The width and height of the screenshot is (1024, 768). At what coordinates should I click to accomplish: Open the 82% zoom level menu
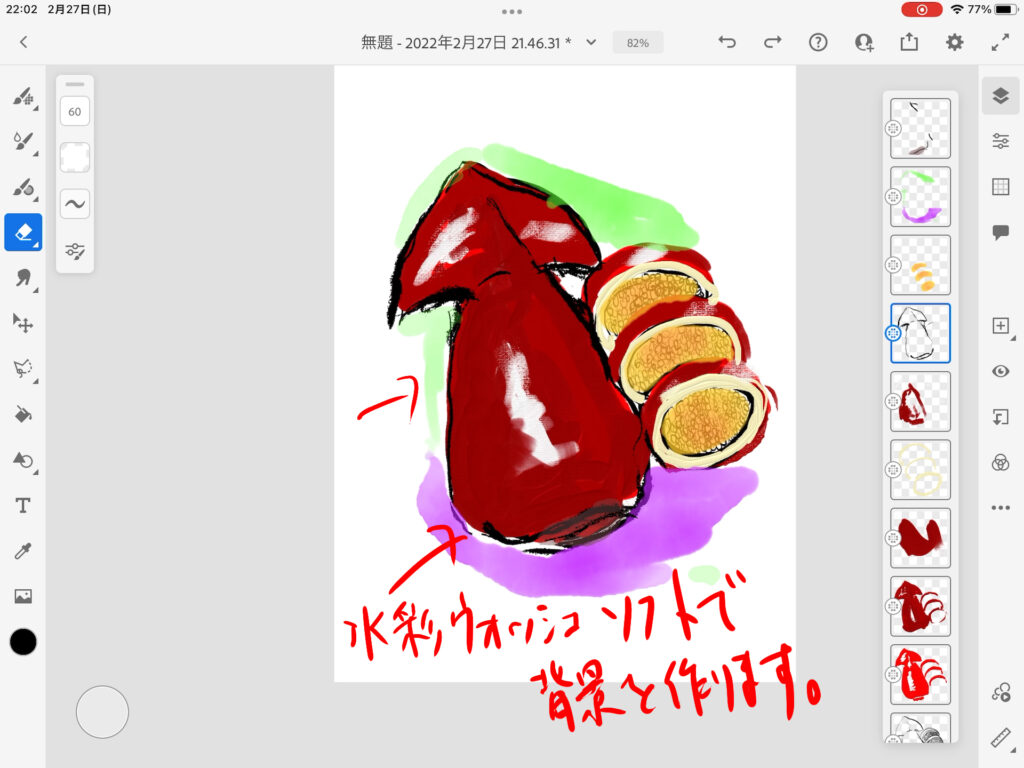[x=637, y=43]
